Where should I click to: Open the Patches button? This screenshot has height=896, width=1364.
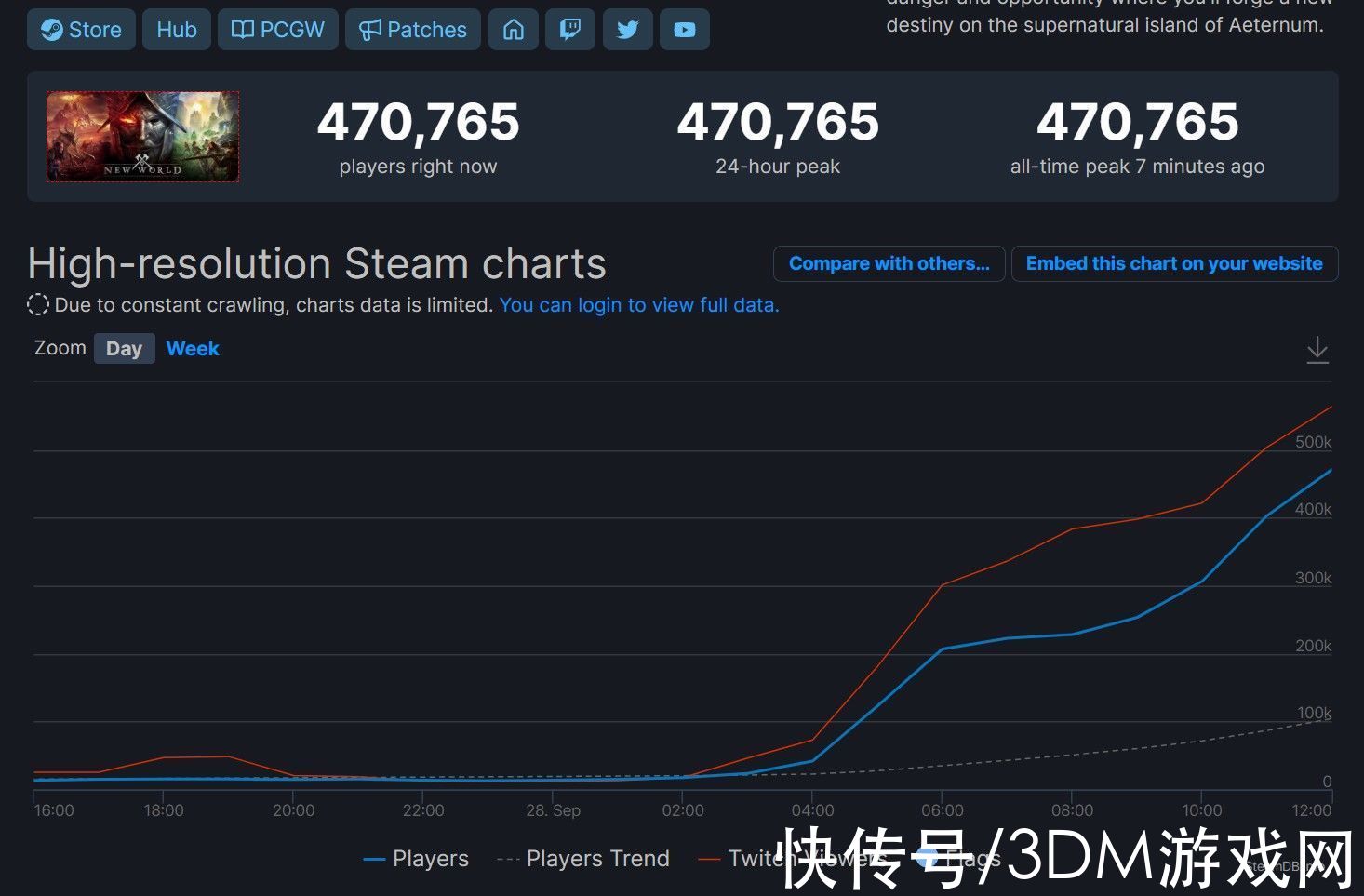tap(413, 30)
